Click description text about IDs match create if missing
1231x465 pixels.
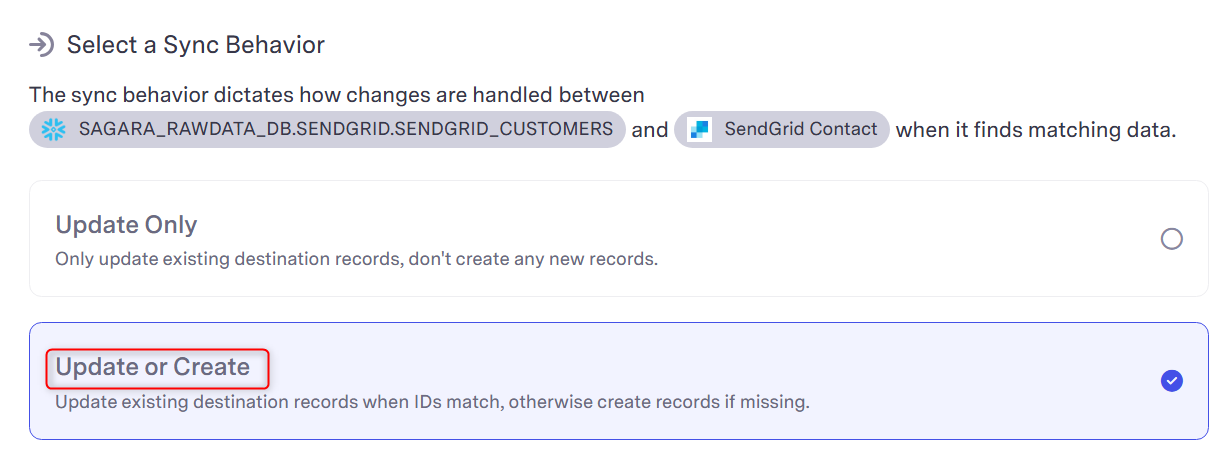(432, 402)
